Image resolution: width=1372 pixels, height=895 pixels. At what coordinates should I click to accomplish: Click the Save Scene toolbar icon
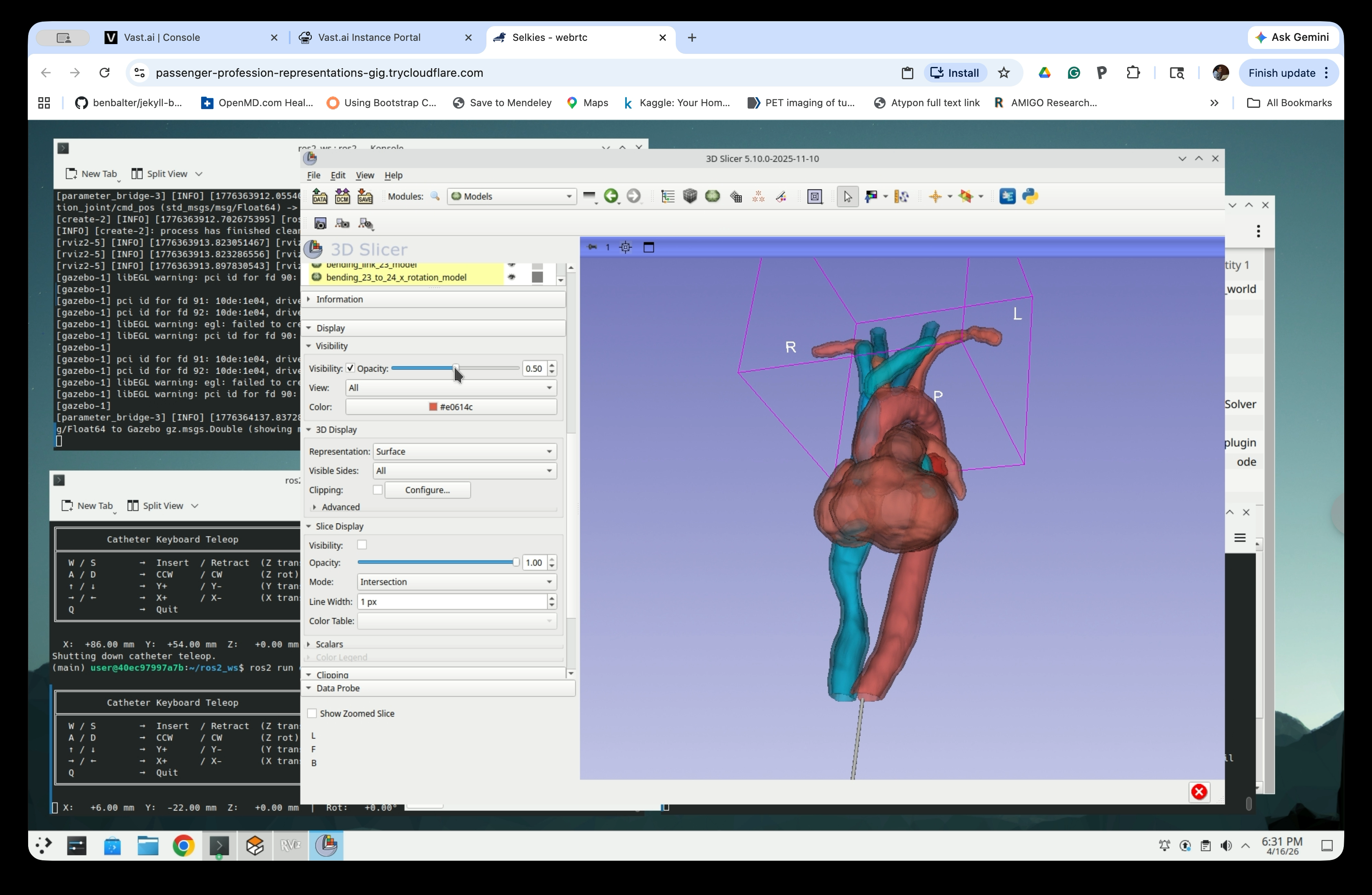click(x=365, y=196)
